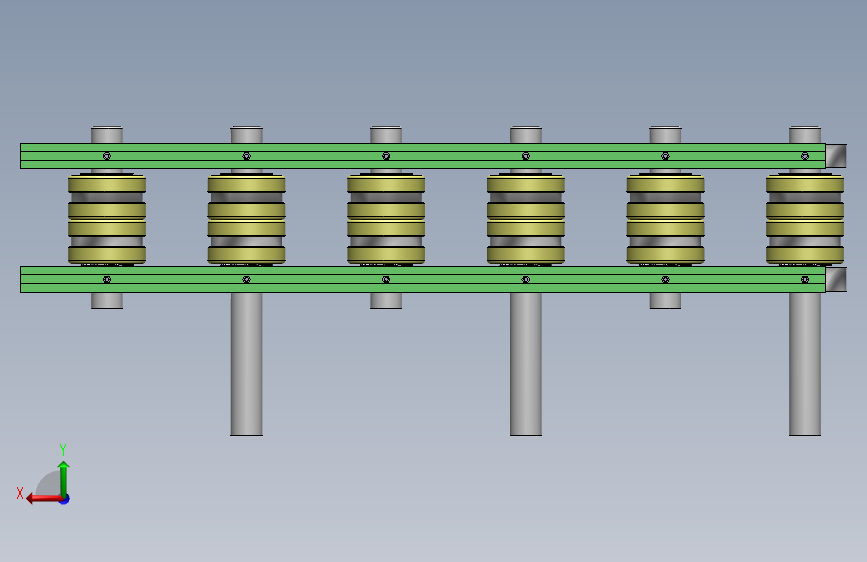The width and height of the screenshot is (867, 562).
Task: Click the blue Z axis dot at triad origin
Action: [65, 499]
